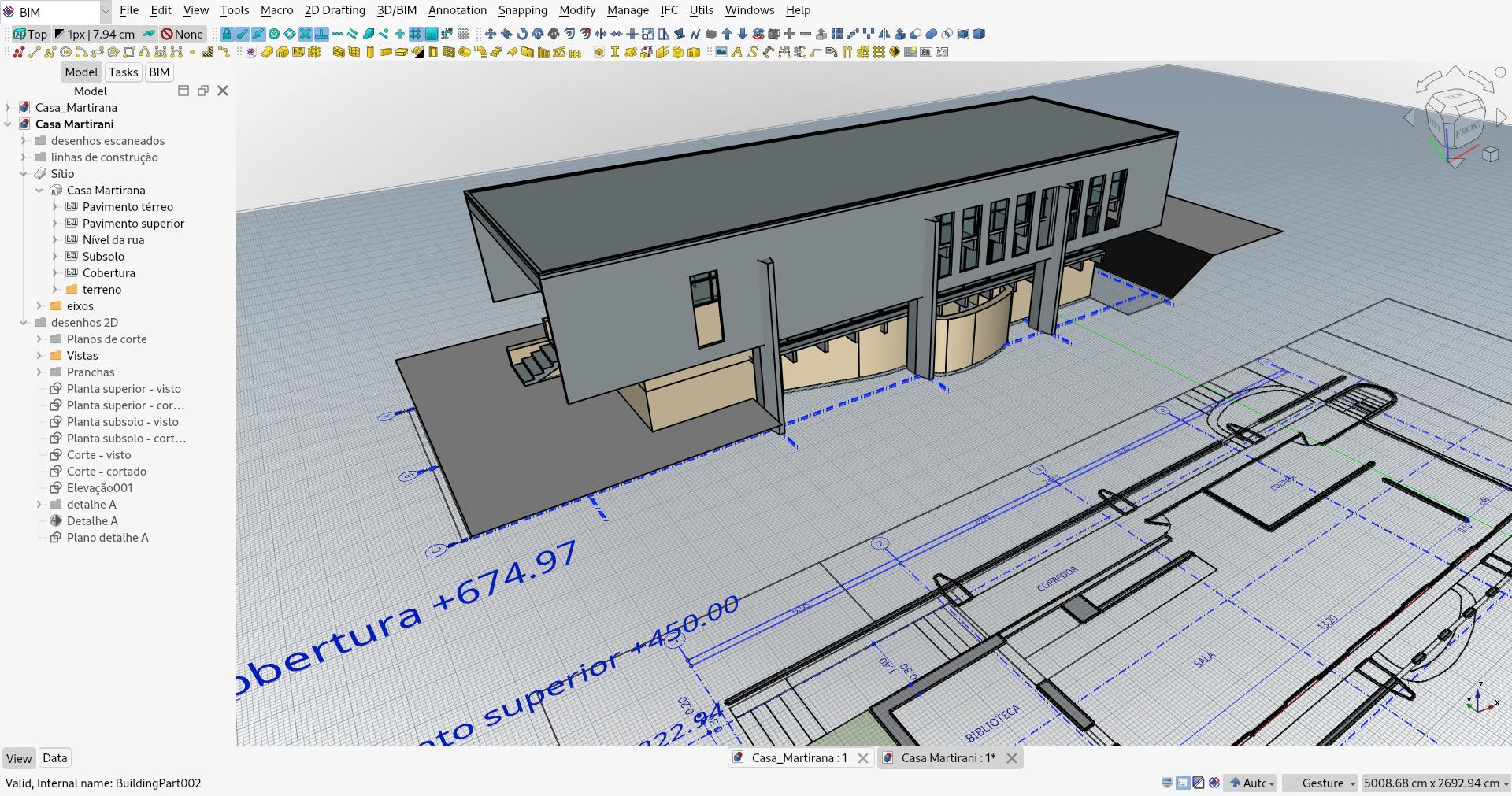Screen dimensions: 1512x796
Task: Click the FRONT face of the navigation cube
Action: point(1469,130)
